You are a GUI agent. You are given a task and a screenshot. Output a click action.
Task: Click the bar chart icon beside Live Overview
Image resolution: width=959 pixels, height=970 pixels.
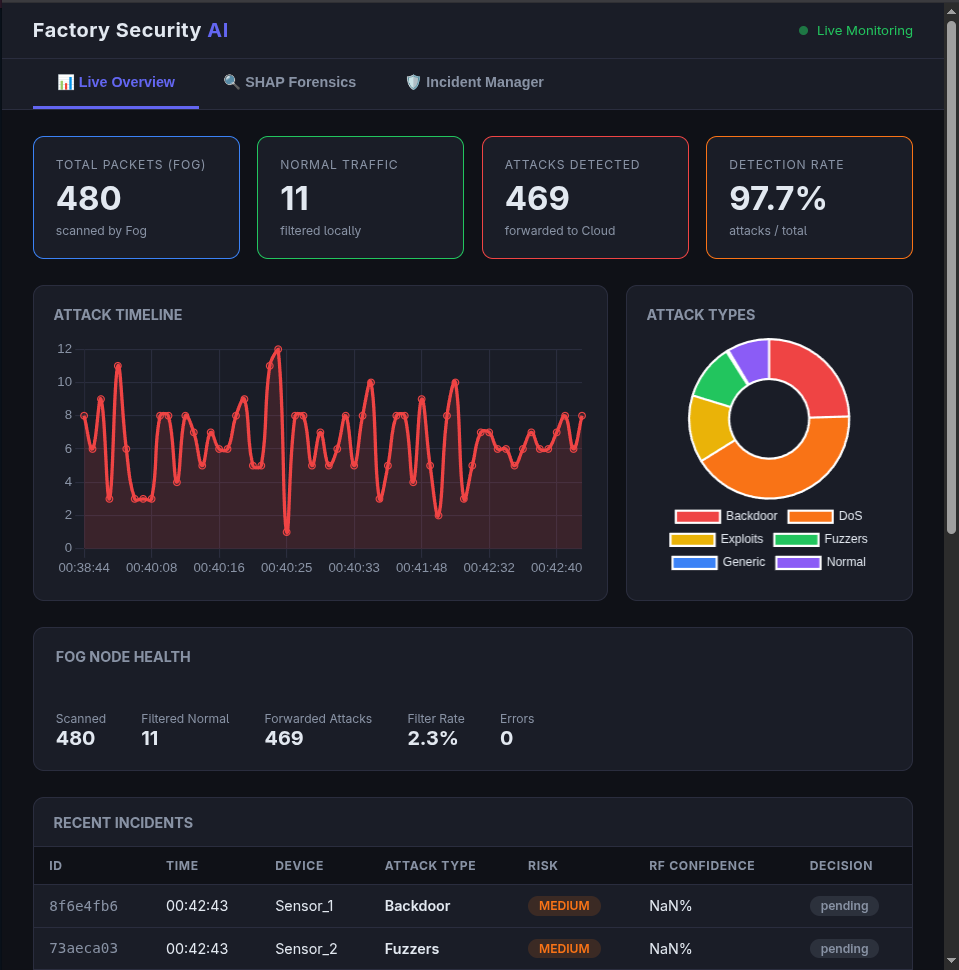[x=66, y=82]
